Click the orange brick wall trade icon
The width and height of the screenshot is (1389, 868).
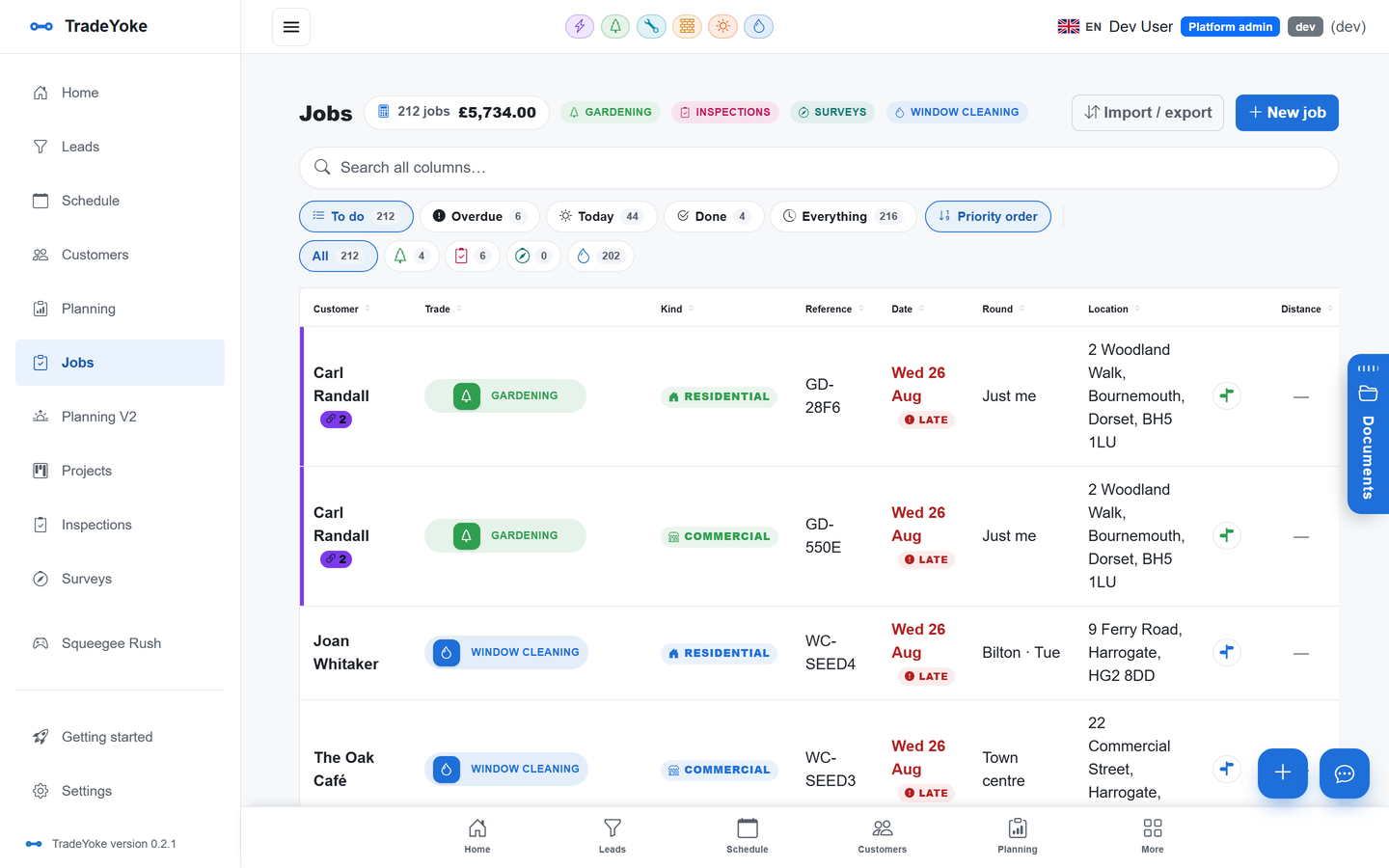[x=687, y=27]
